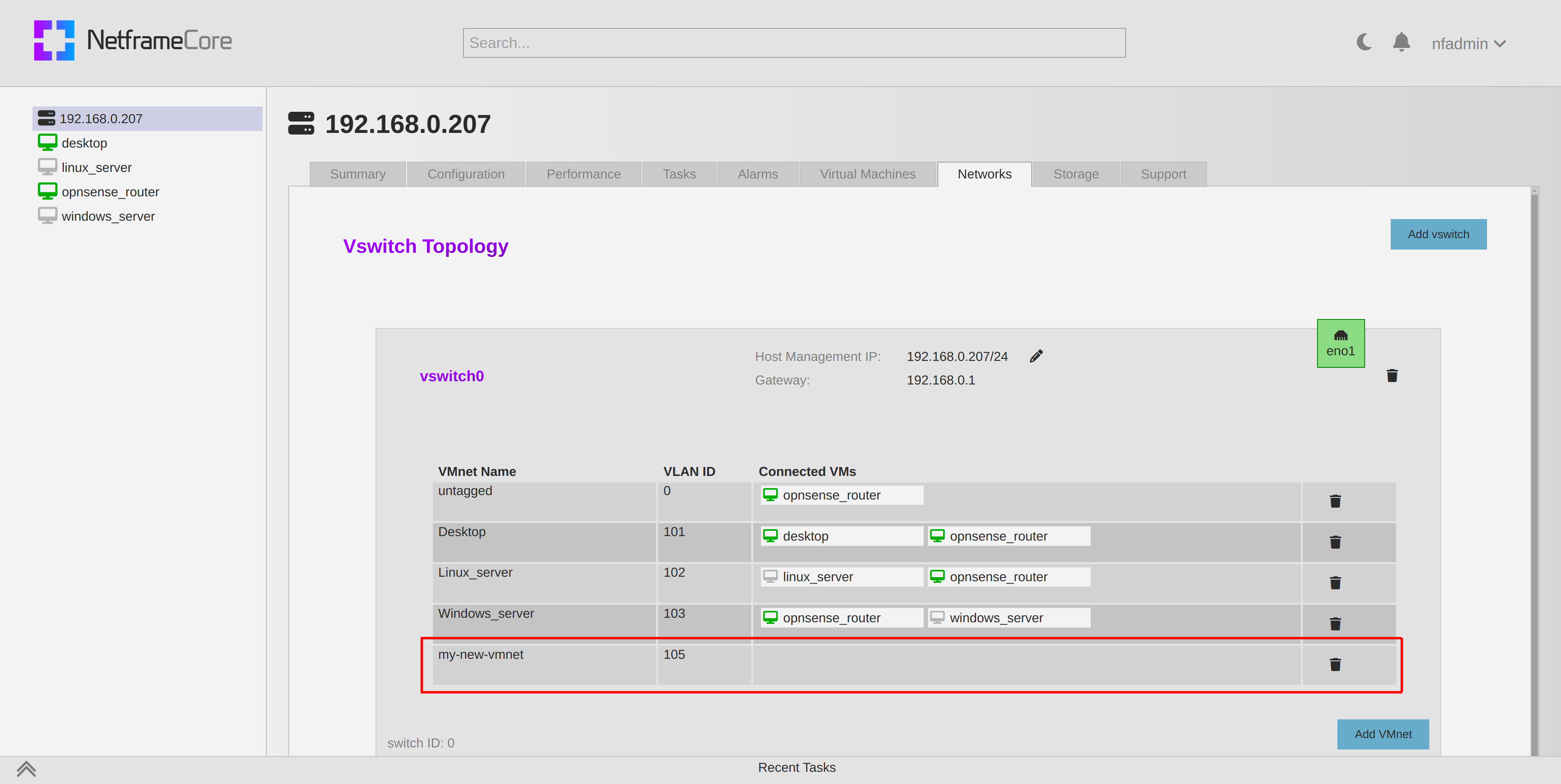Open the Support tab
The image size is (1561, 784).
[1163, 174]
